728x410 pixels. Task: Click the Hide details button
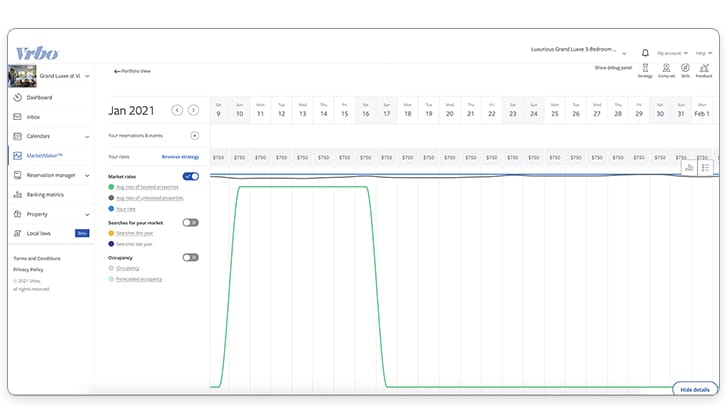click(x=695, y=390)
